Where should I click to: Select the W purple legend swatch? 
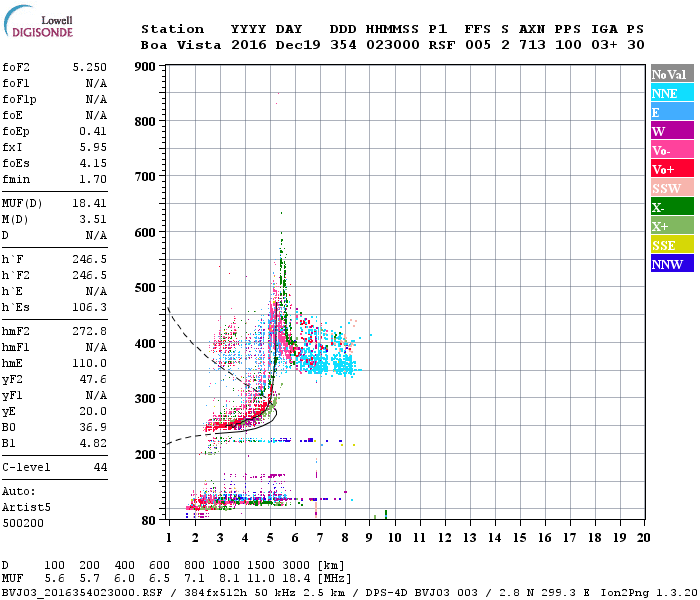pos(672,130)
